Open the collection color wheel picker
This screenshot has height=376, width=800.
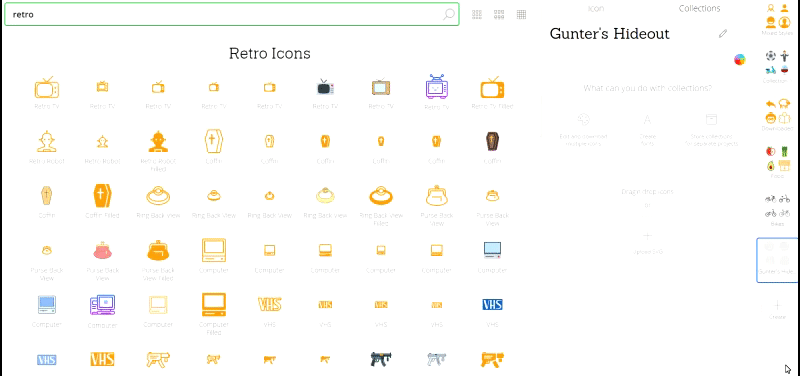[740, 60]
